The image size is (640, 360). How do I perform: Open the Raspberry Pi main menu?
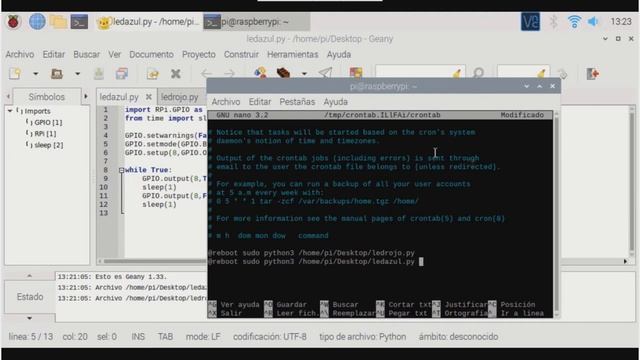coord(13,22)
